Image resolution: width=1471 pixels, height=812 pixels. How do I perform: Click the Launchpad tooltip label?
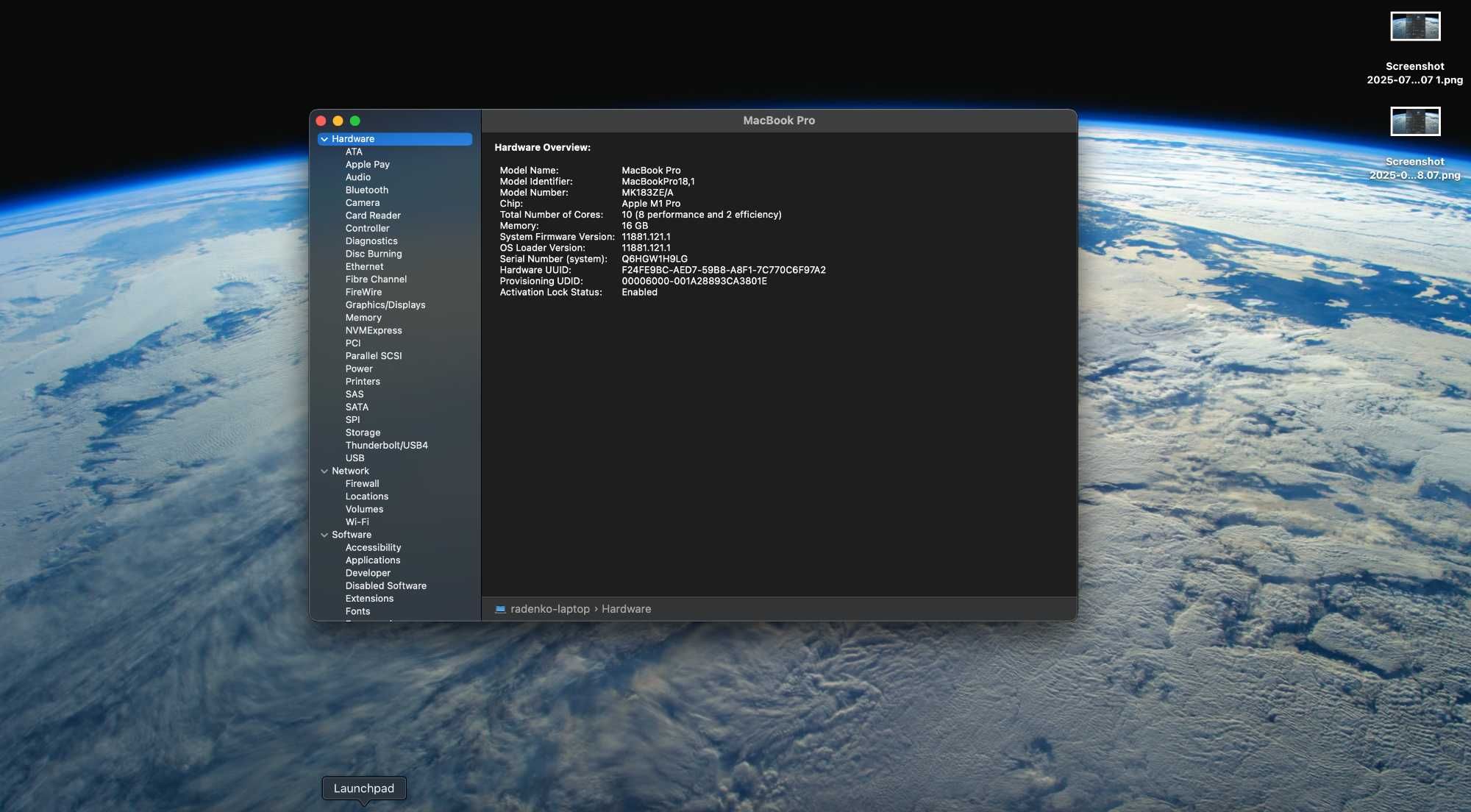tap(364, 788)
